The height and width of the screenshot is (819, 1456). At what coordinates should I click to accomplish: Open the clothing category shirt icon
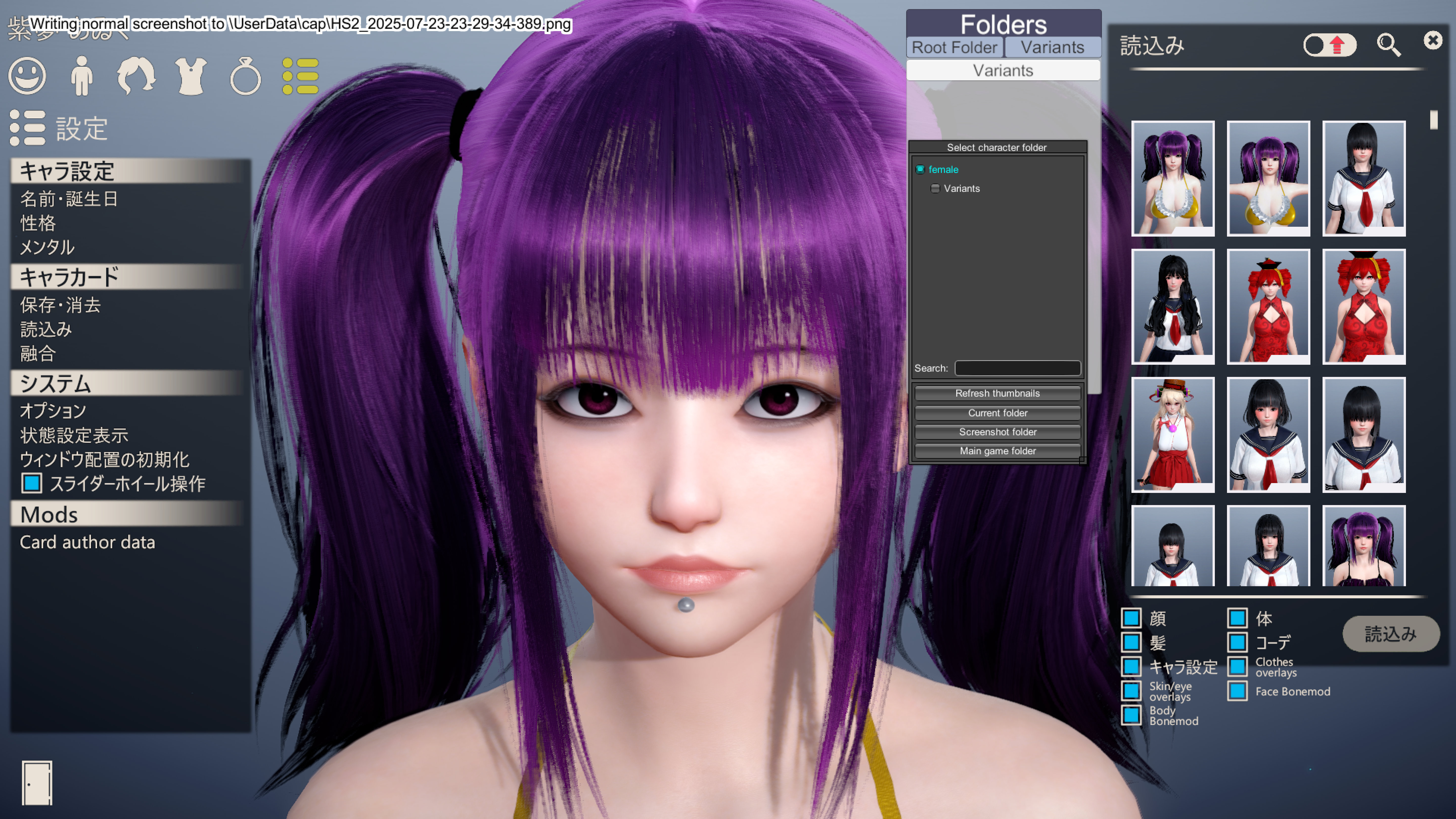[x=191, y=76]
